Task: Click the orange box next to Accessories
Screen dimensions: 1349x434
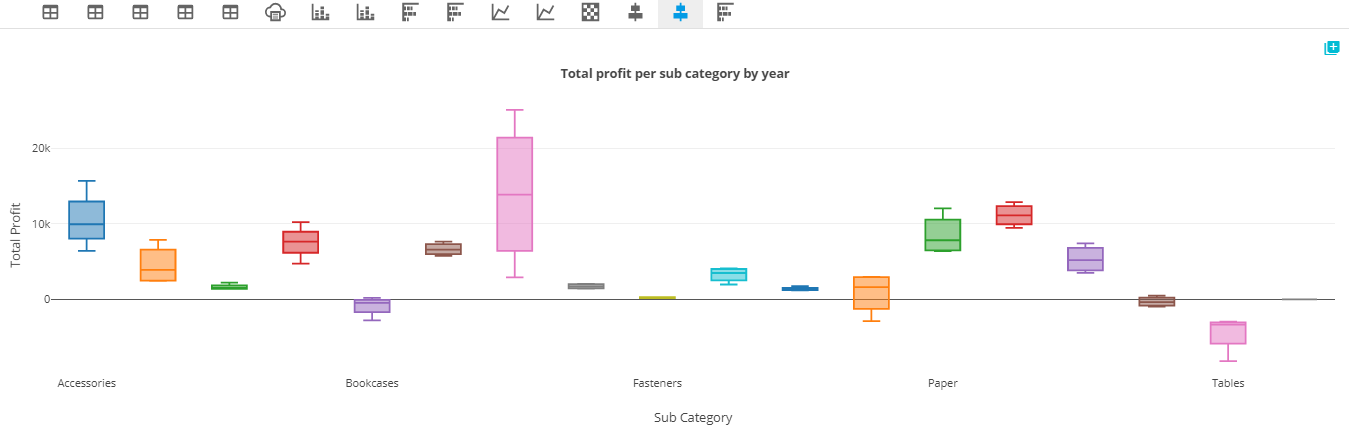Action: point(158,265)
